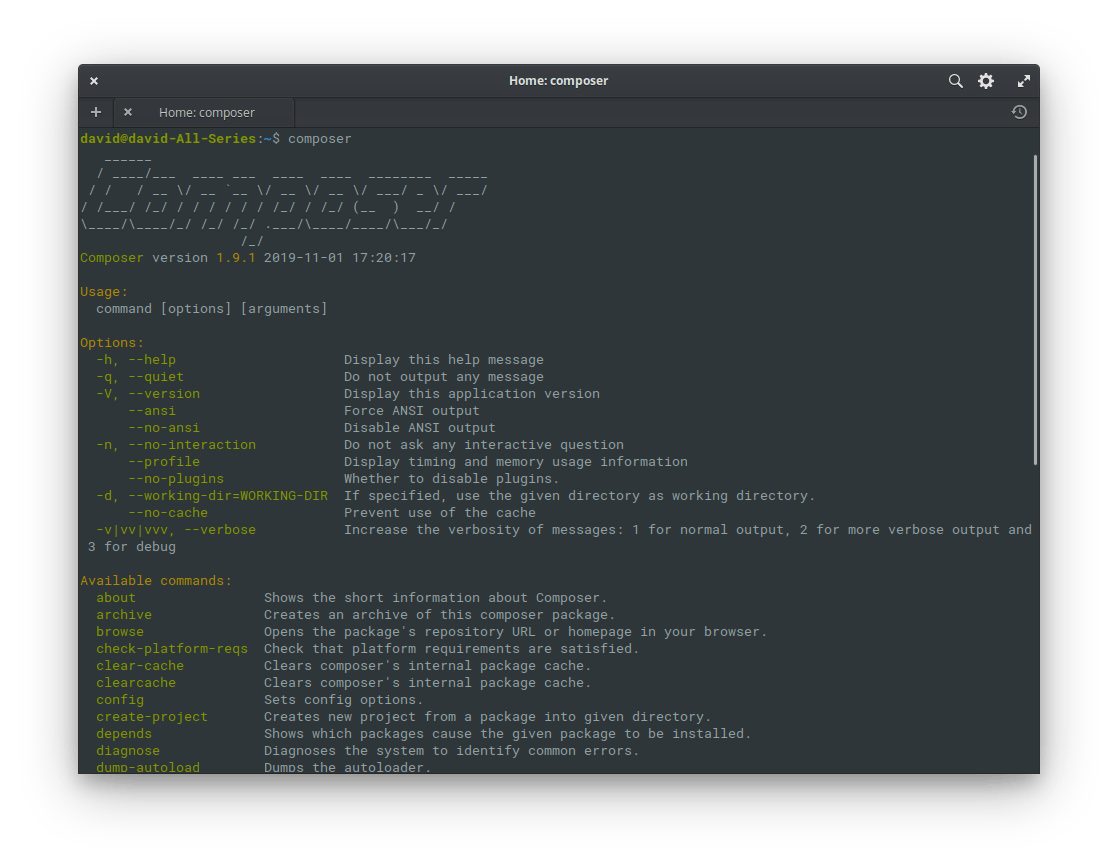Image resolution: width=1118 pixels, height=866 pixels.
Task: Click the Usage: heading
Action: pos(104,292)
